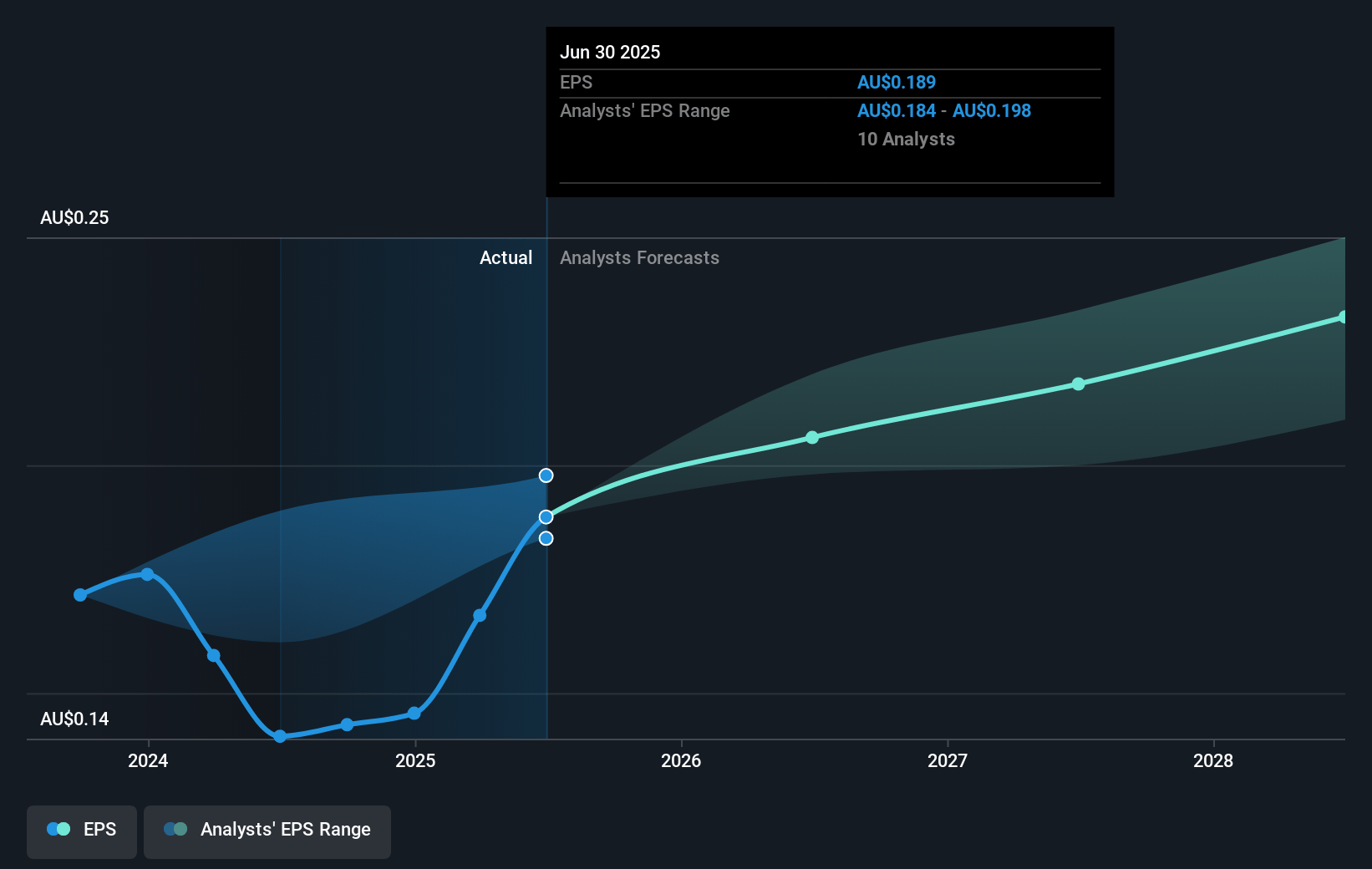Viewport: 1372px width, 869px height.
Task: Click the EPS legend color dots
Action: [58, 830]
